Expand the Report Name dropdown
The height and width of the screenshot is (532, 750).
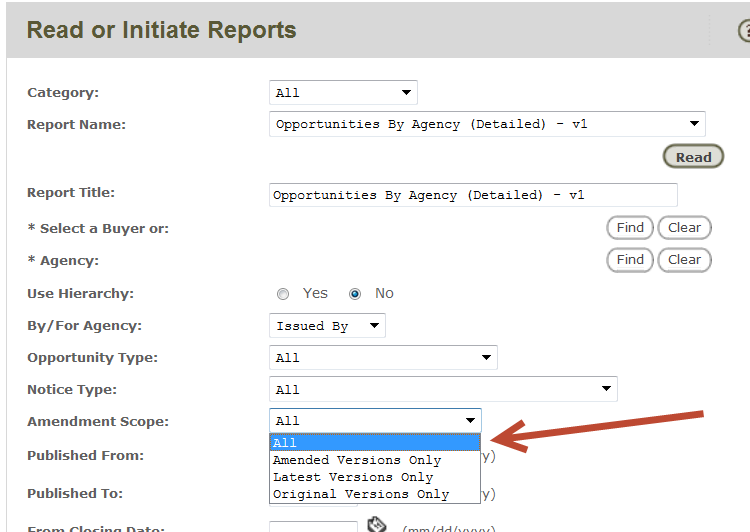tap(487, 125)
